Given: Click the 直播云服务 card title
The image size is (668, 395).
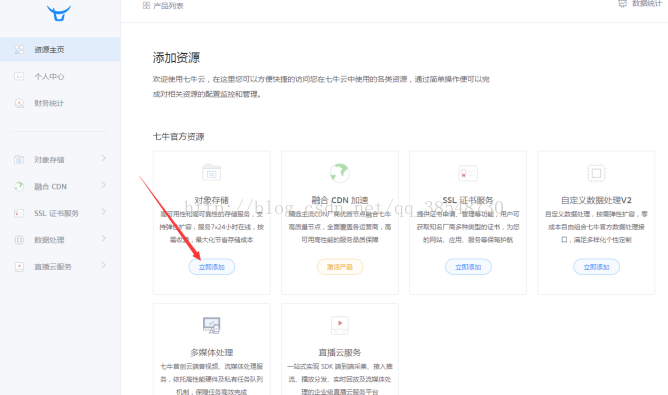Looking at the screenshot, I should (340, 352).
